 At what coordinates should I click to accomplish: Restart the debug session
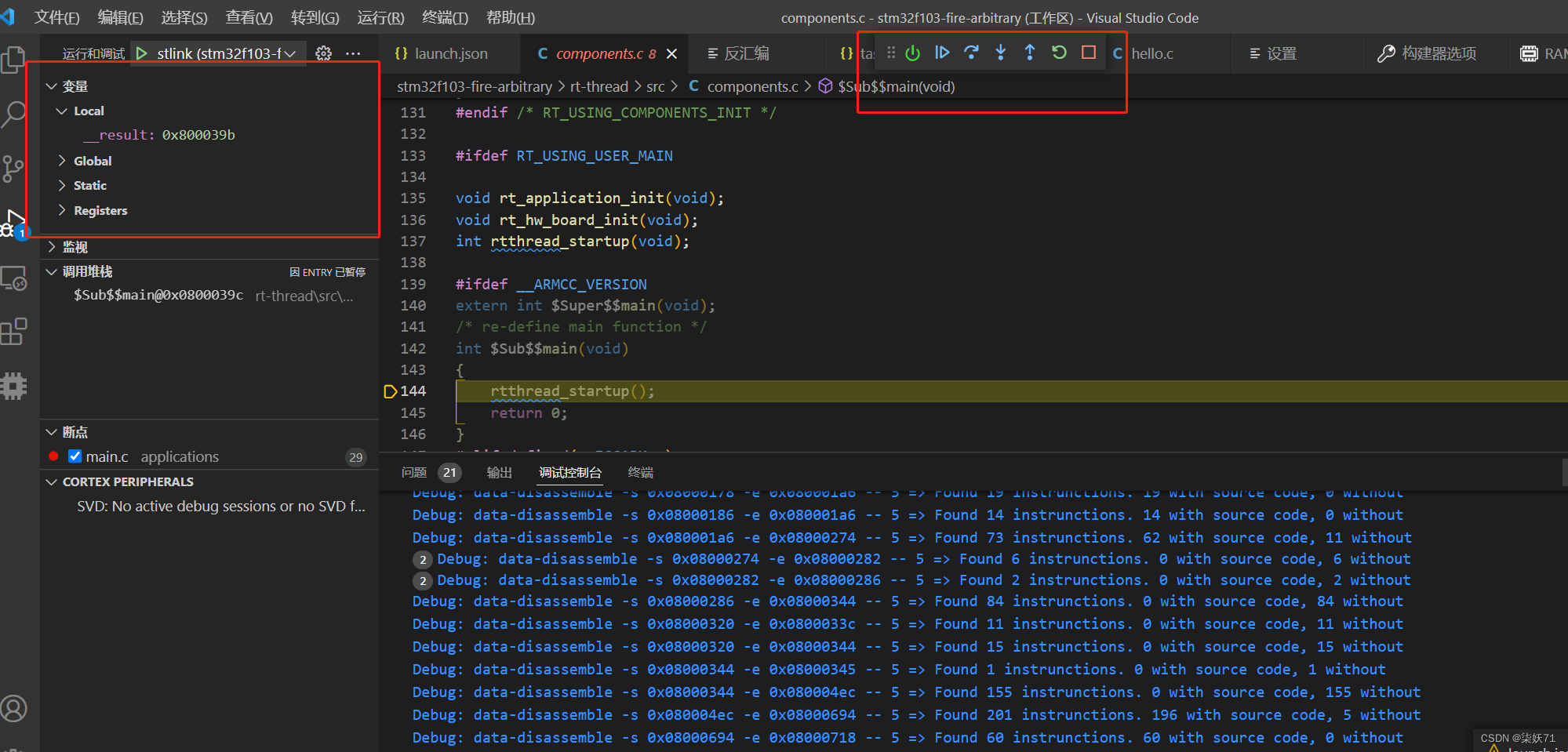pos(1059,53)
